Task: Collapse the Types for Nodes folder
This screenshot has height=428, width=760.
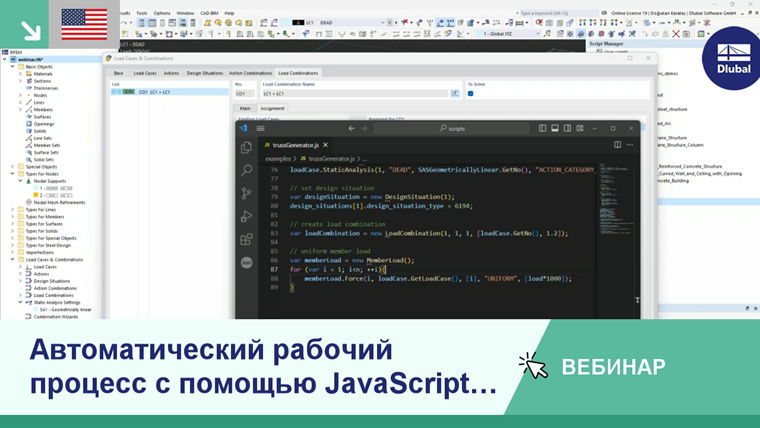Action: pyautogui.click(x=13, y=174)
